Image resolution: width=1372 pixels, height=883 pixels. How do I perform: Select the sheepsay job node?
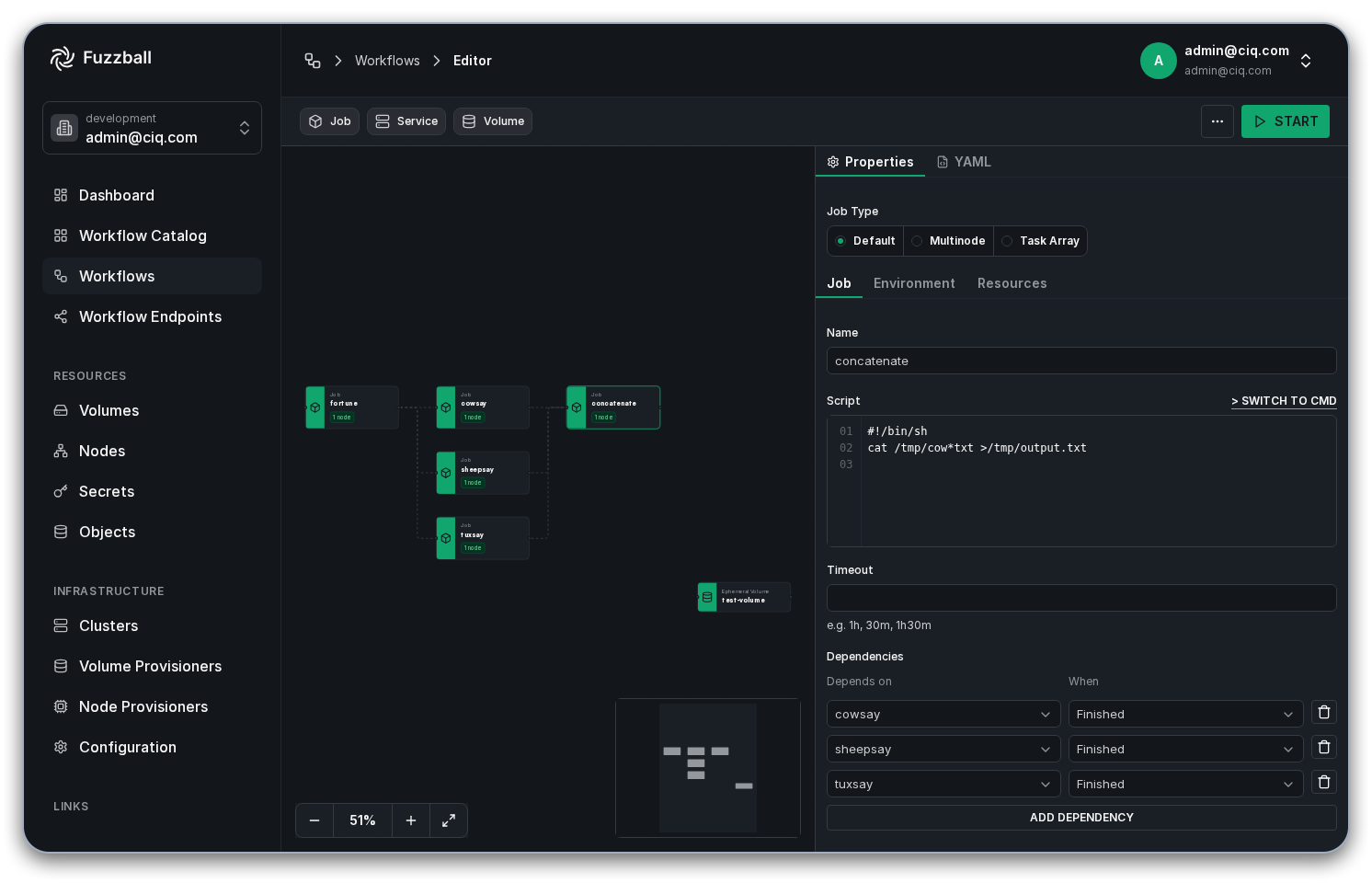coord(483,473)
